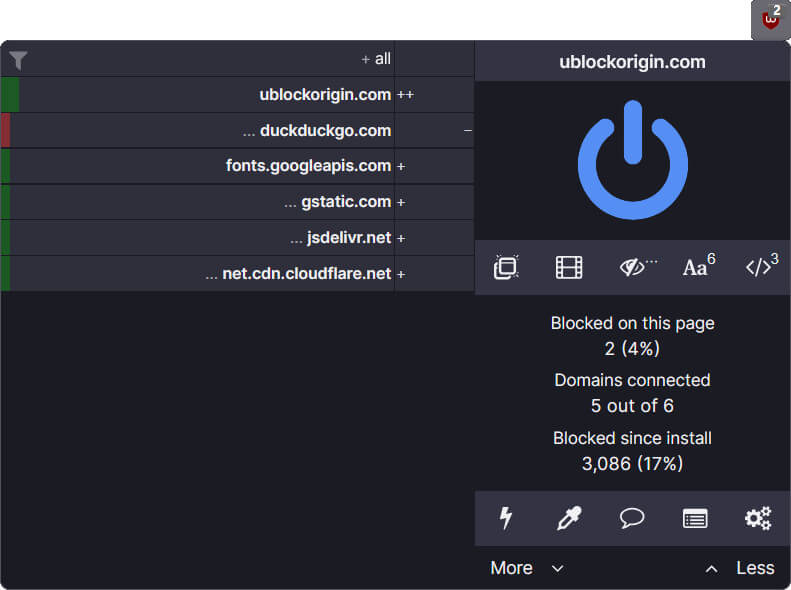
Task: Click the green rule cell for fonts.googleapis.com
Action: 6,166
